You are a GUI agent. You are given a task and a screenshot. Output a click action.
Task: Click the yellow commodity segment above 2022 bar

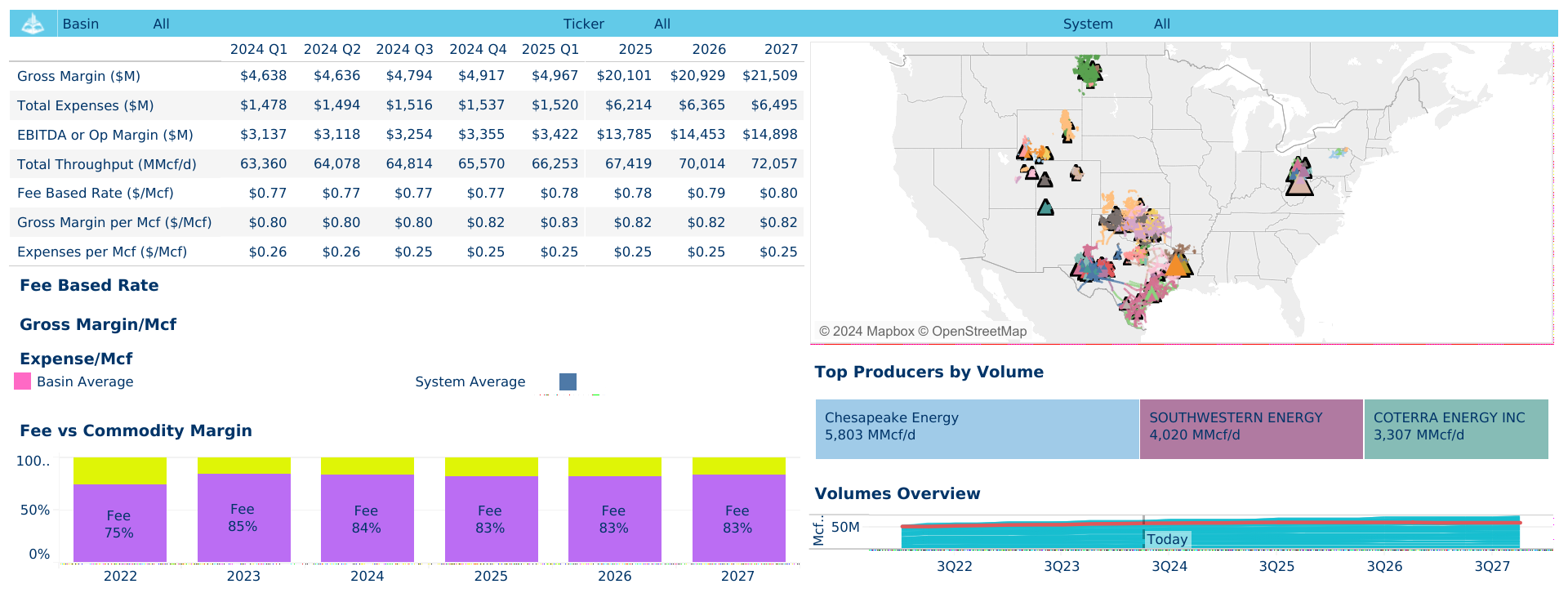tap(120, 470)
